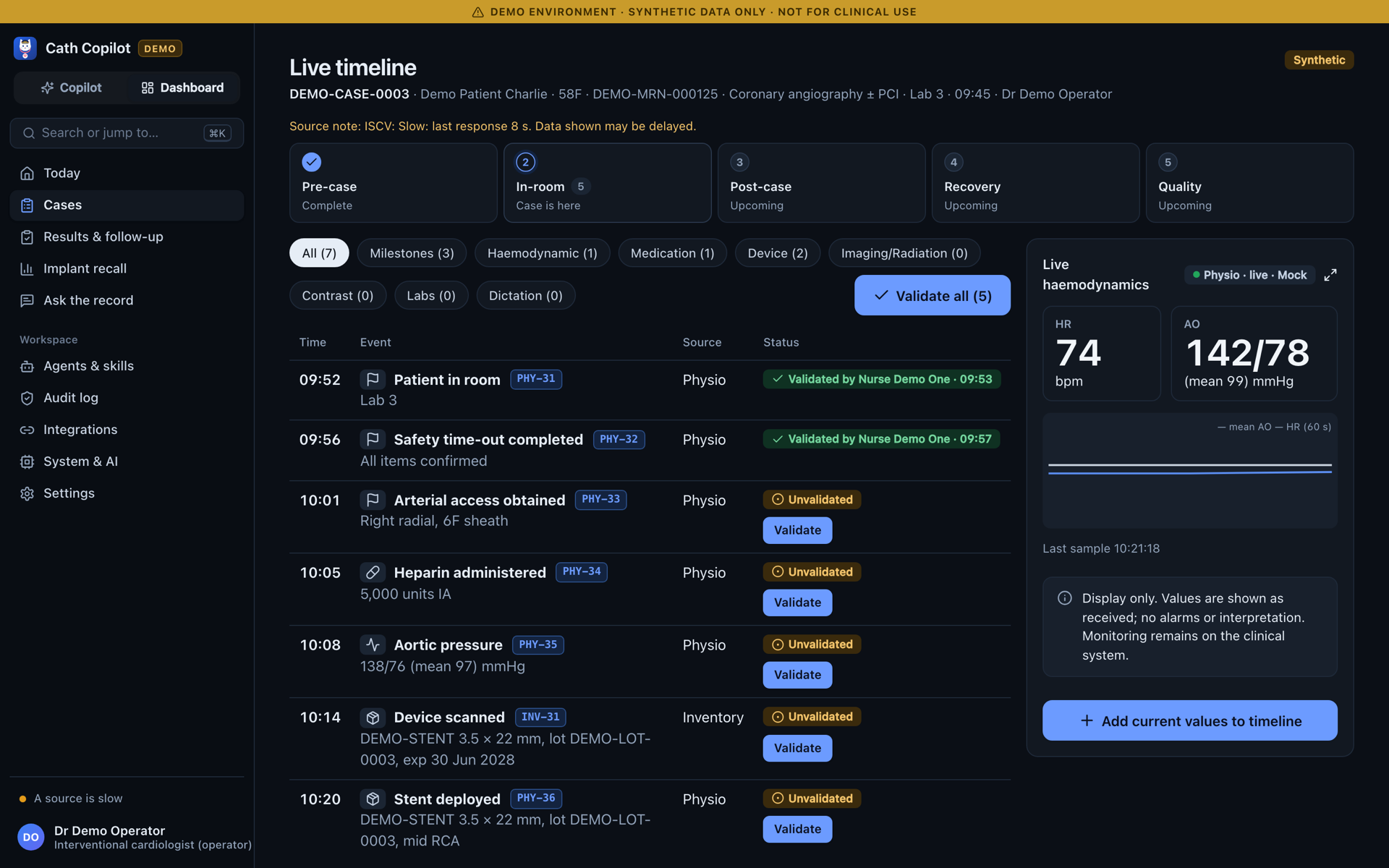Click the haemodynamics trend chart
The image size is (1389, 868).
tap(1190, 471)
